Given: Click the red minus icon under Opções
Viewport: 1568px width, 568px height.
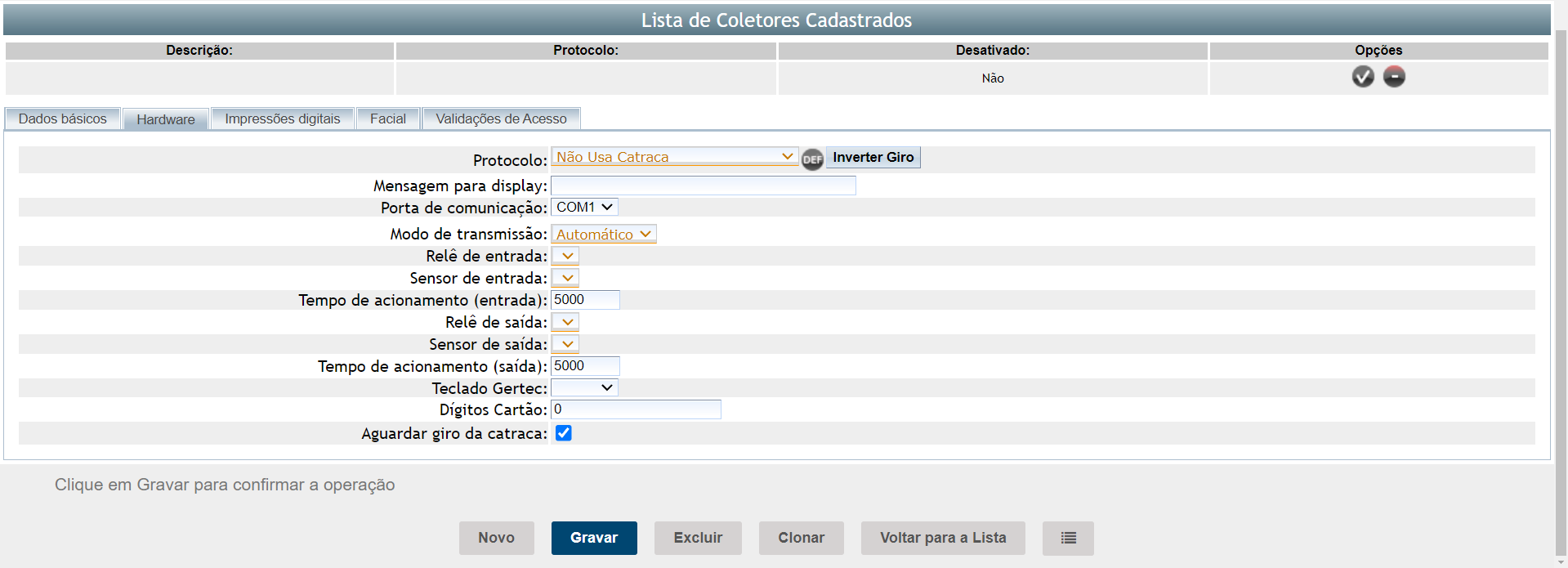Looking at the screenshot, I should (x=1394, y=77).
